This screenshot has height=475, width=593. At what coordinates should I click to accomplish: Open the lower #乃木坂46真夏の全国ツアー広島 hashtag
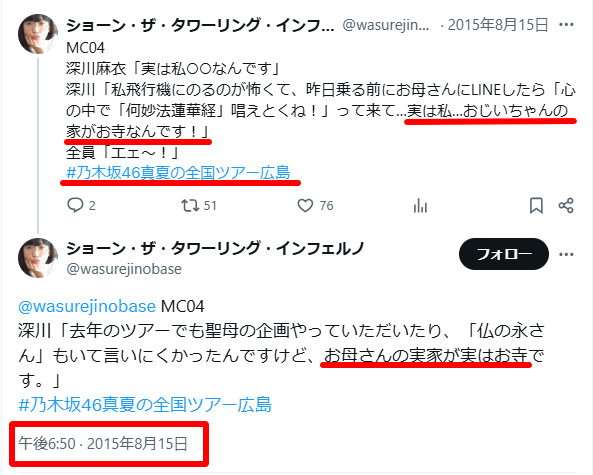point(145,404)
